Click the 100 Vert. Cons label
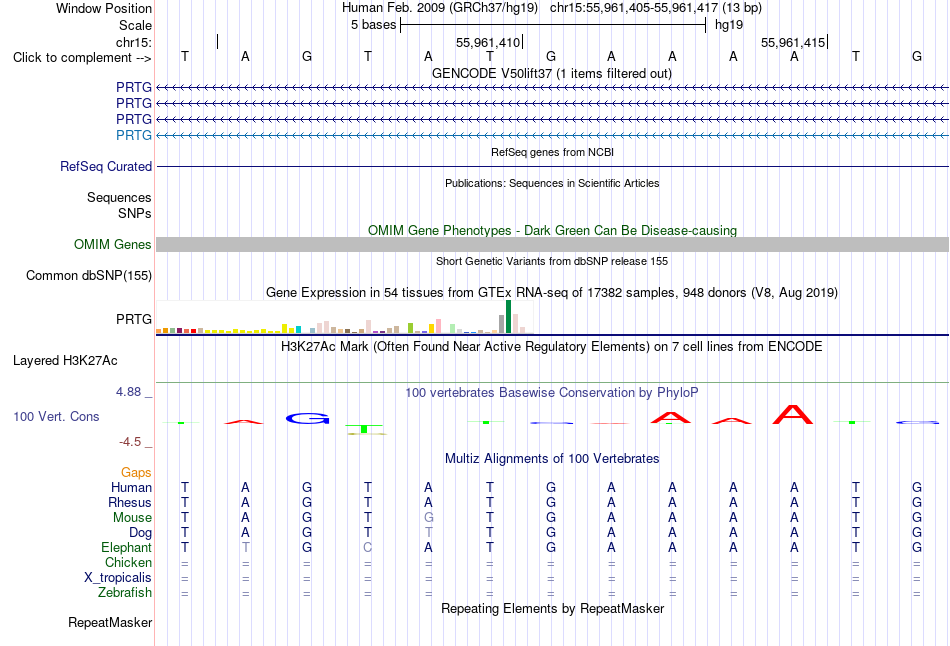Viewport: 950px width, 646px height. tap(56, 416)
